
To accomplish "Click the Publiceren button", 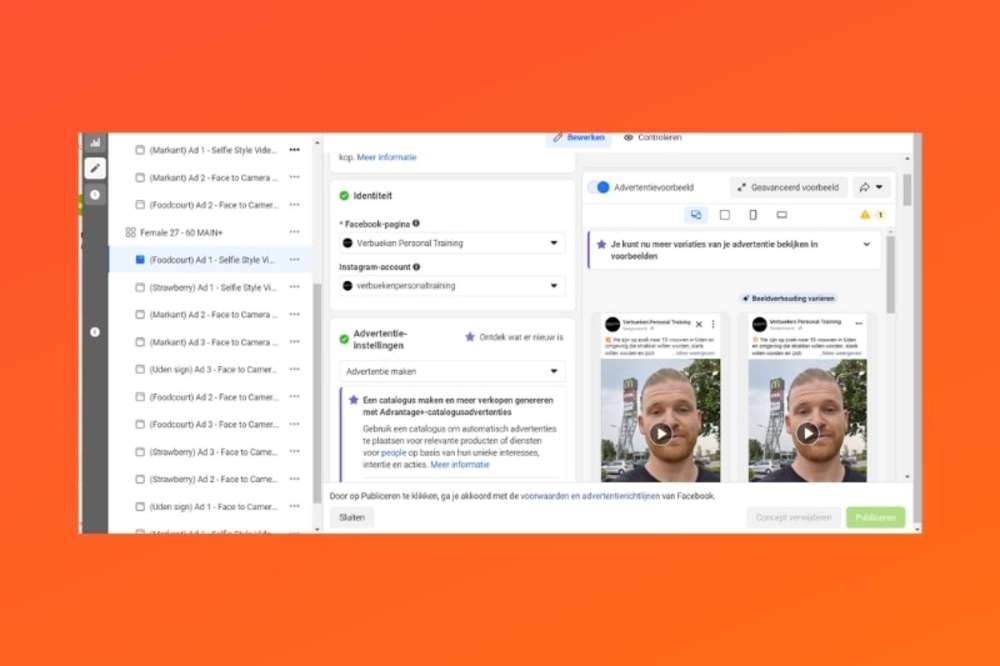I will (876, 517).
